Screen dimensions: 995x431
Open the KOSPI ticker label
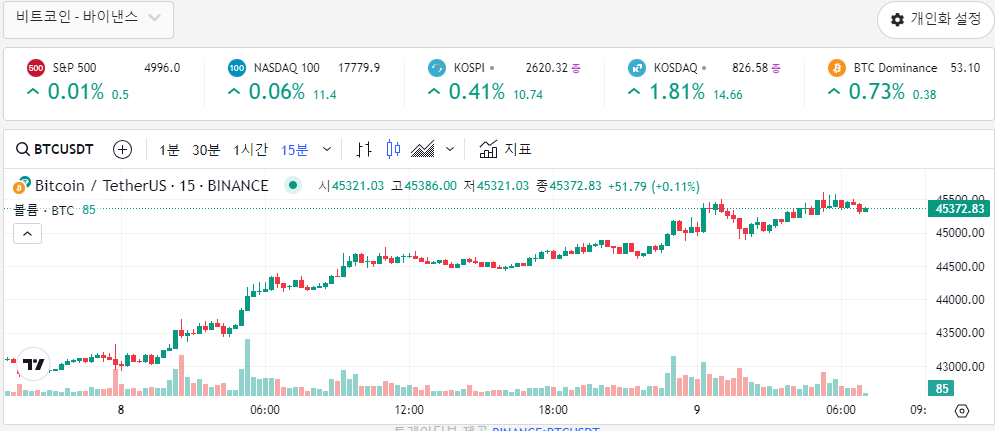click(x=470, y=68)
